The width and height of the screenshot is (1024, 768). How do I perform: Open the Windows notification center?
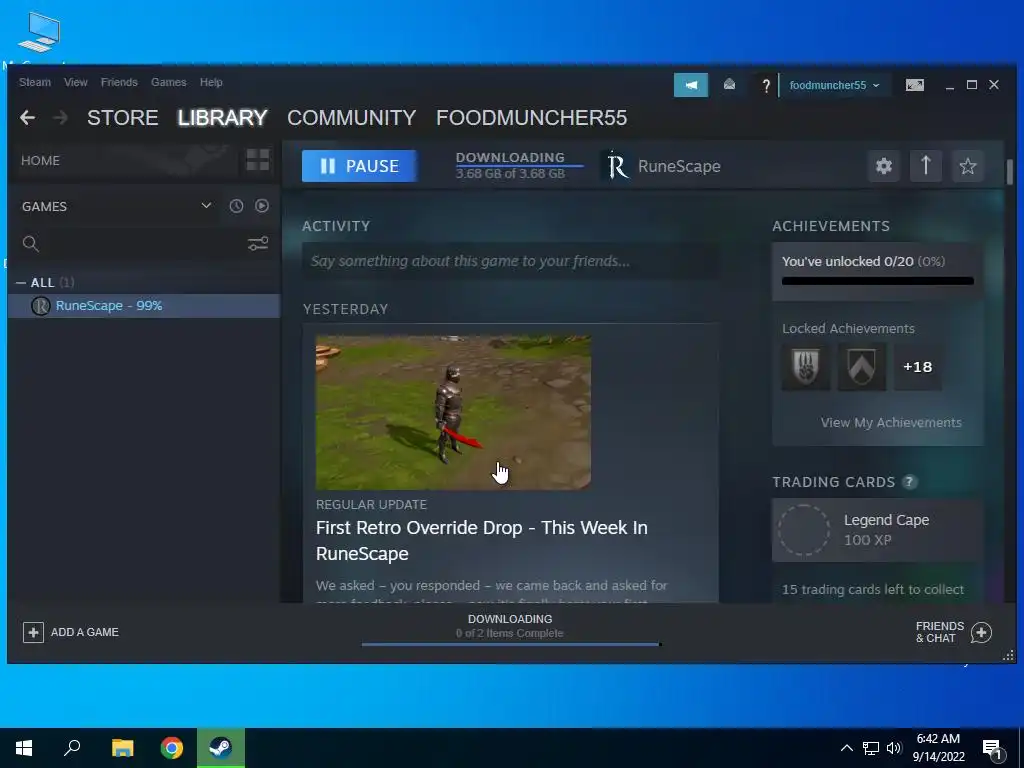(993, 750)
